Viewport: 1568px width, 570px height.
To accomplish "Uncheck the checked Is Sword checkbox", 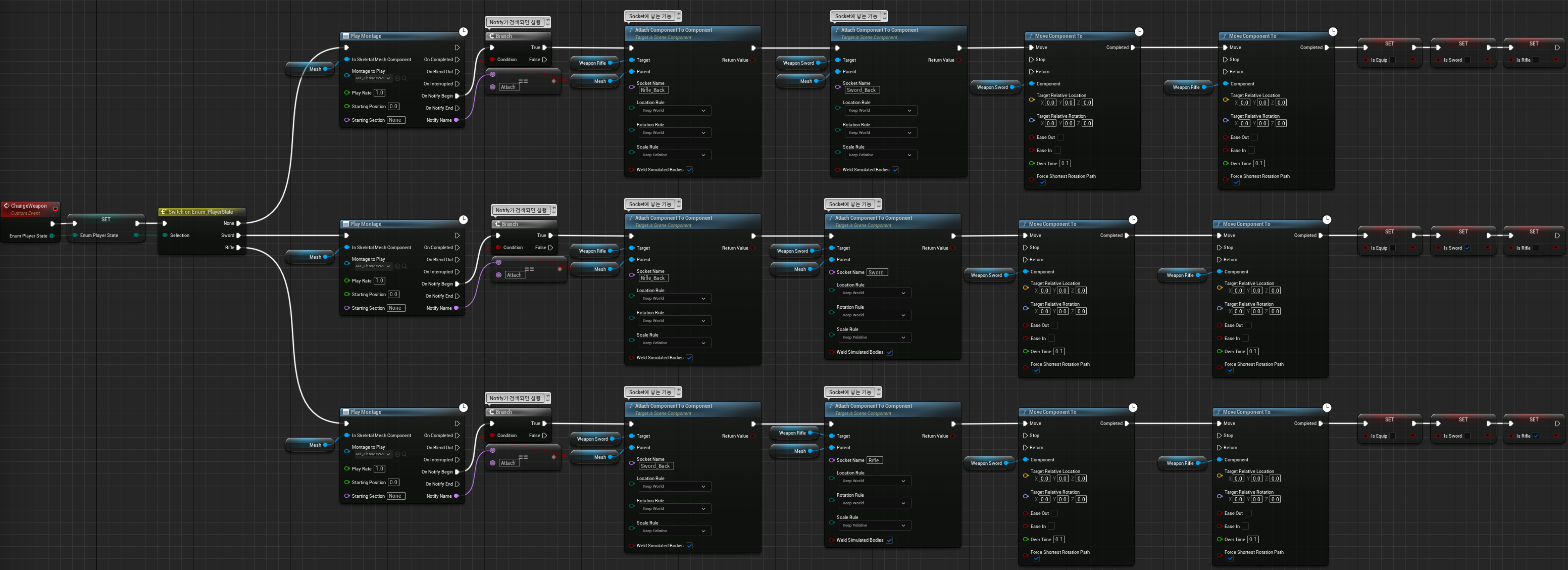I will click(x=1467, y=248).
